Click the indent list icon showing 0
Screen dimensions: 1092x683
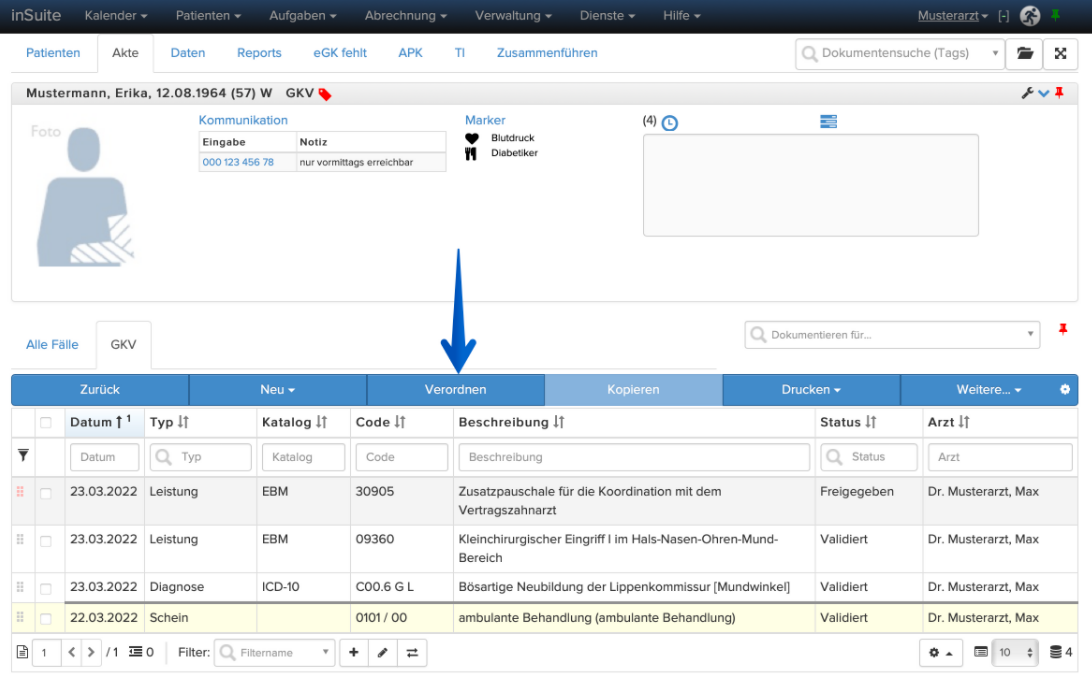[x=136, y=652]
